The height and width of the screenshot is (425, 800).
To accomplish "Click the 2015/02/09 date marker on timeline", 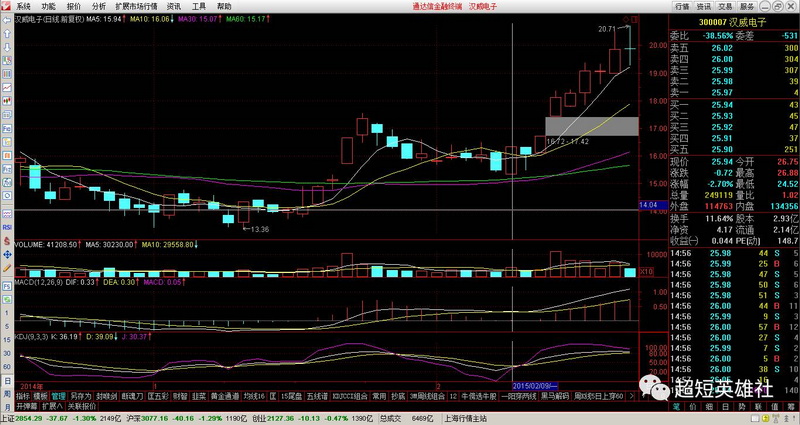I will 533,385.
